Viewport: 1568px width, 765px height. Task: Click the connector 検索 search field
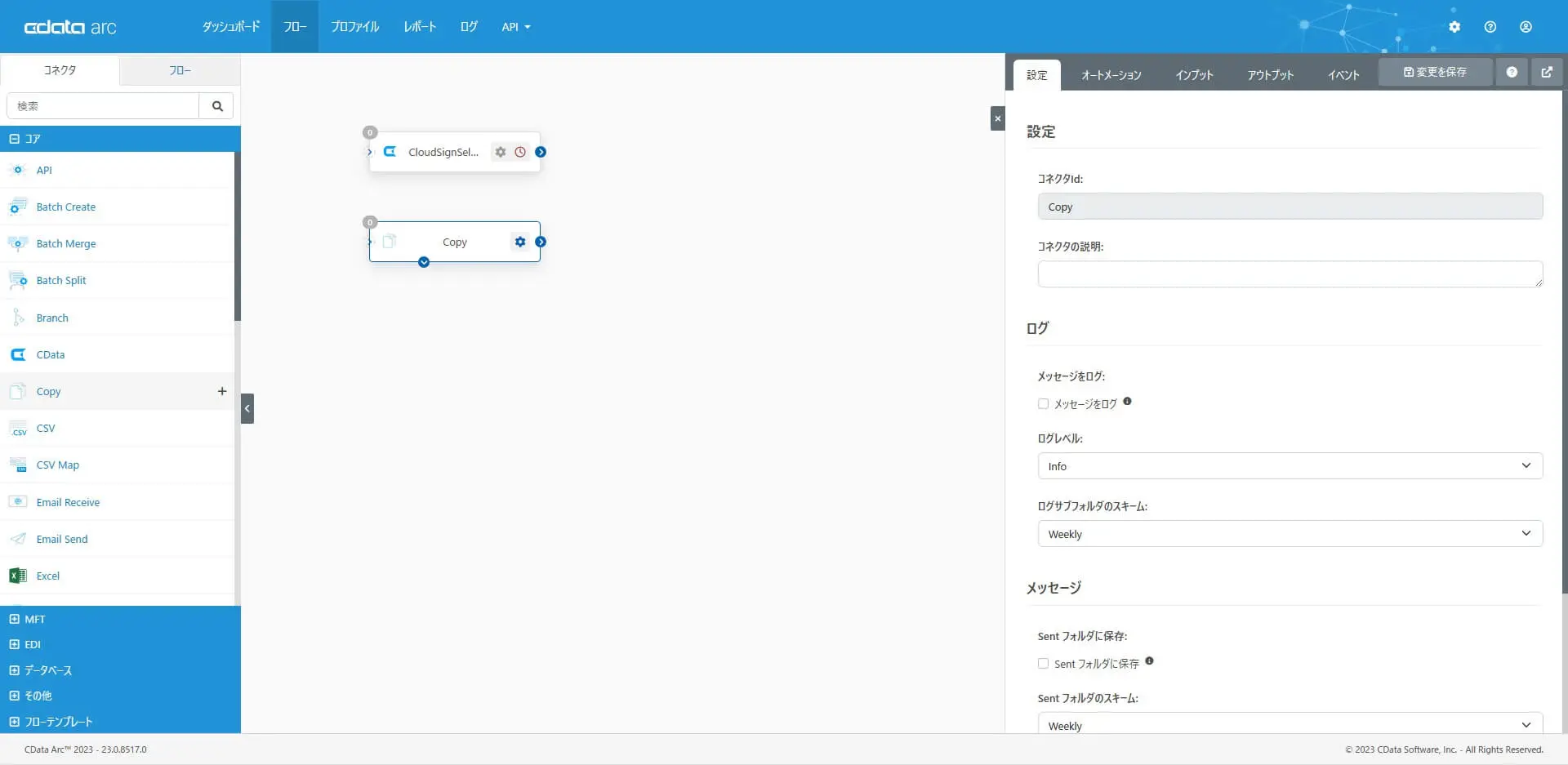(103, 106)
